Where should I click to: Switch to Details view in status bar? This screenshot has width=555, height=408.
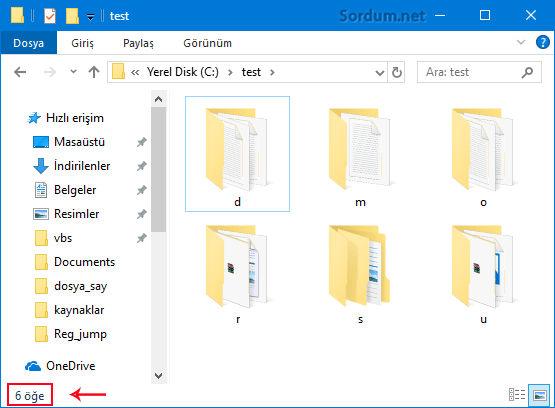pos(517,395)
